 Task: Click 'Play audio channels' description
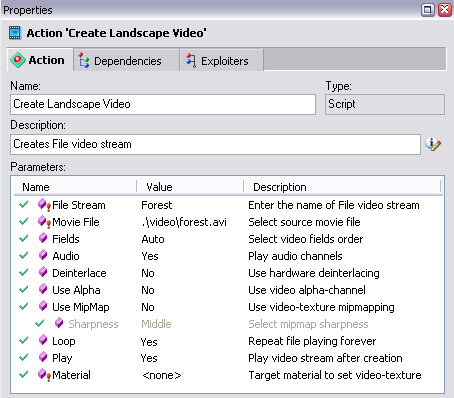[295, 256]
